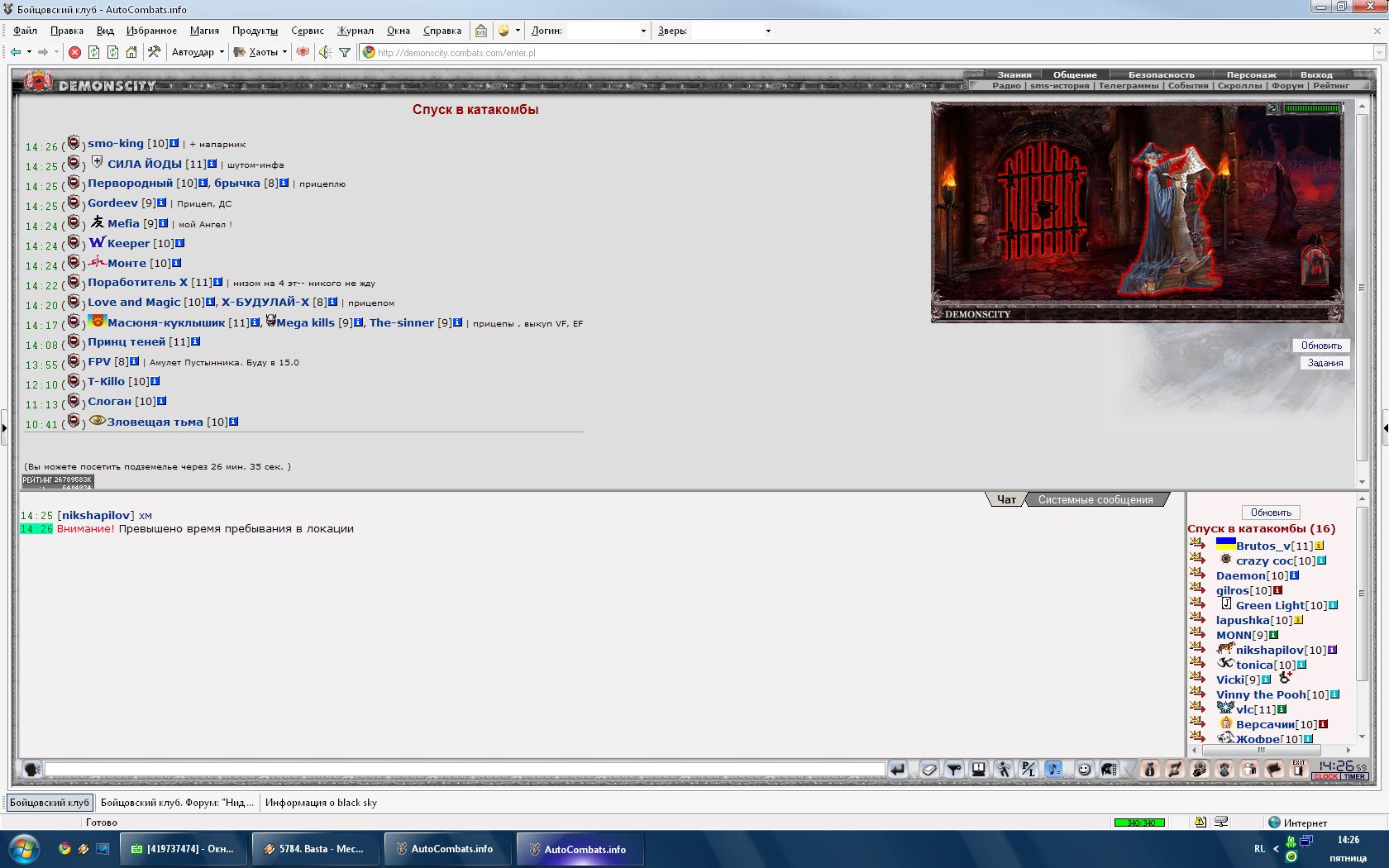The width and height of the screenshot is (1389, 868).
Task: Click the EXIT door icon
Action: point(1299,770)
